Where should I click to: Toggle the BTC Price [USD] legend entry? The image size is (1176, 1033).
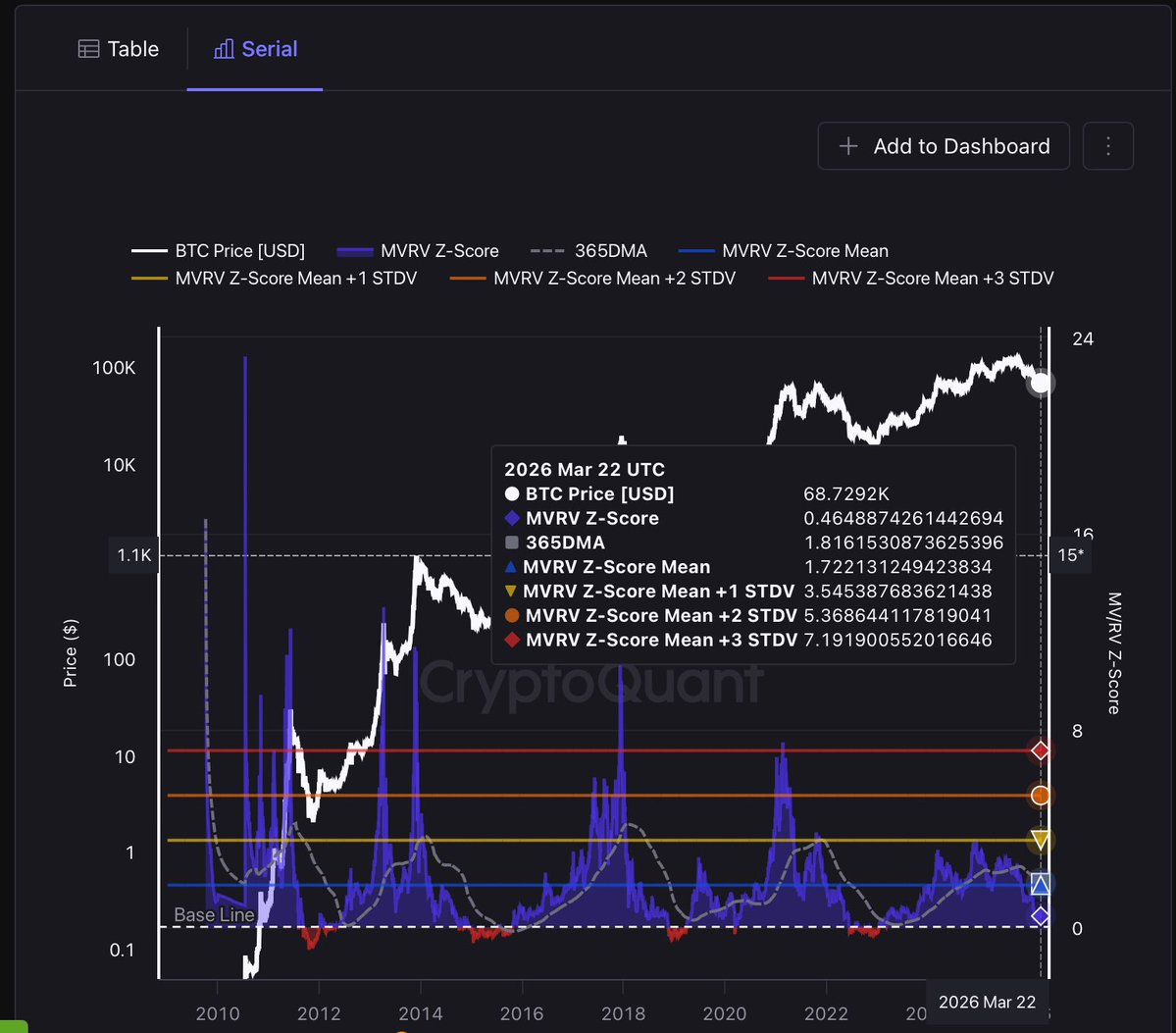coord(218,250)
